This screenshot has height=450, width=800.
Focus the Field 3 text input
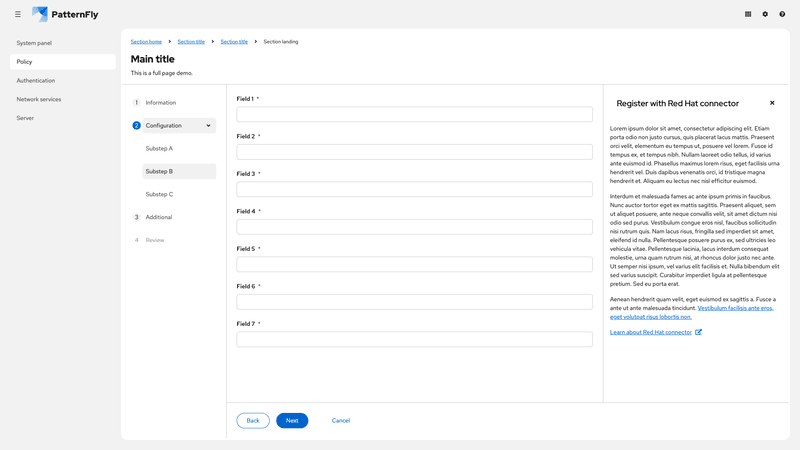414,189
